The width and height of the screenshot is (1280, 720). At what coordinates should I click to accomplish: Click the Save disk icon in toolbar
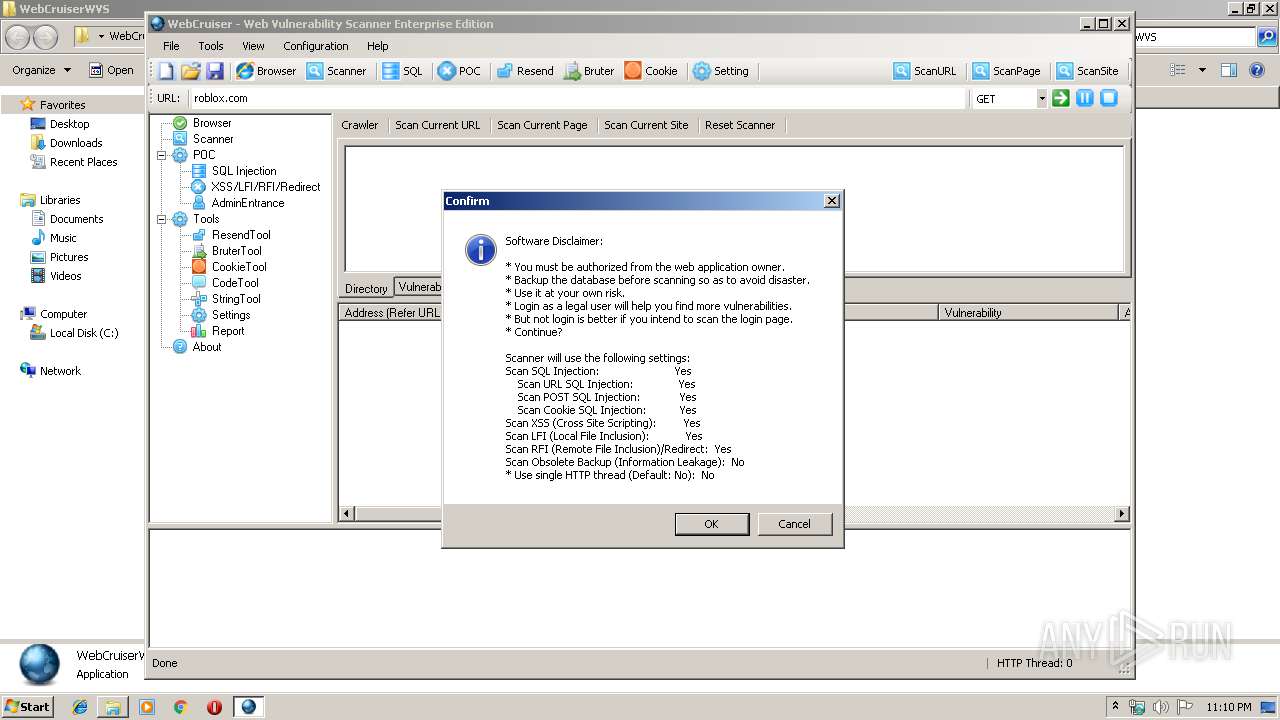215,71
